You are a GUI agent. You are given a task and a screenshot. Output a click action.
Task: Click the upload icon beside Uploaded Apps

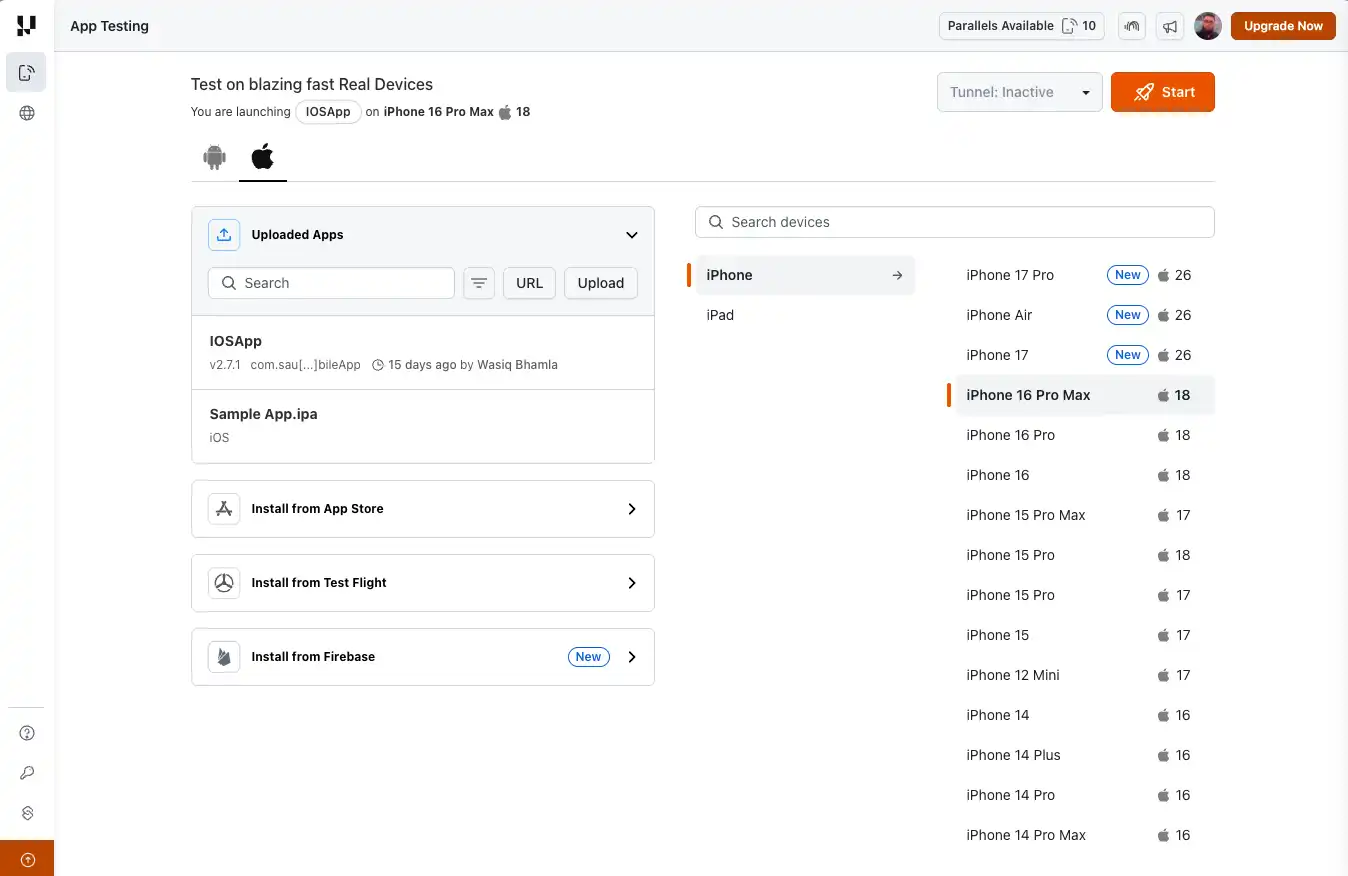[223, 234]
